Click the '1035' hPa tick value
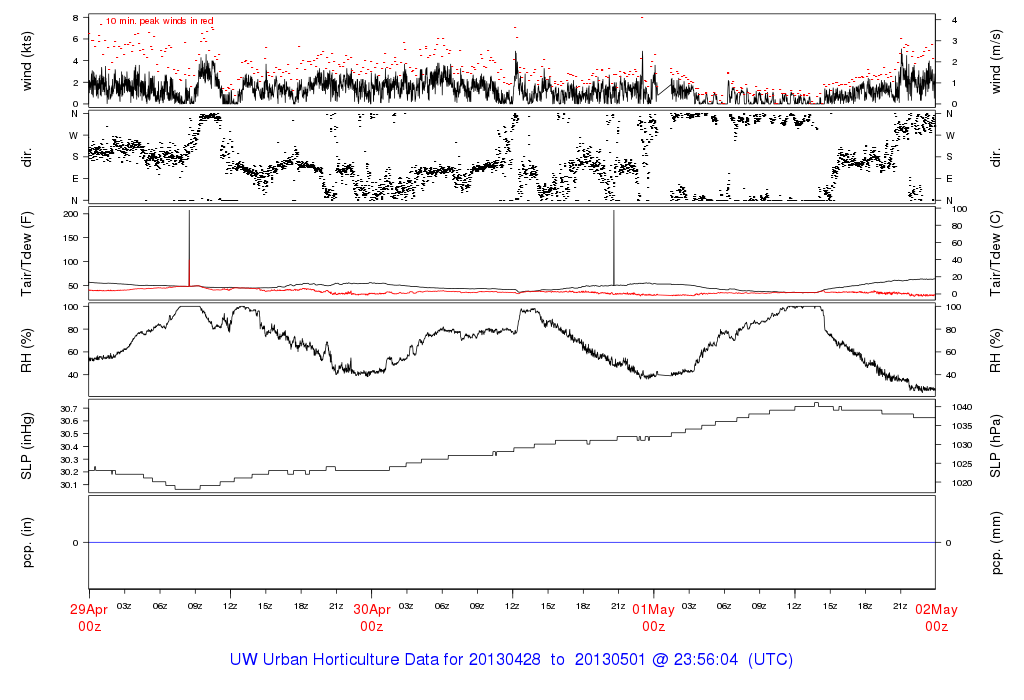Image resolution: width=1024 pixels, height=700 pixels. point(962,426)
